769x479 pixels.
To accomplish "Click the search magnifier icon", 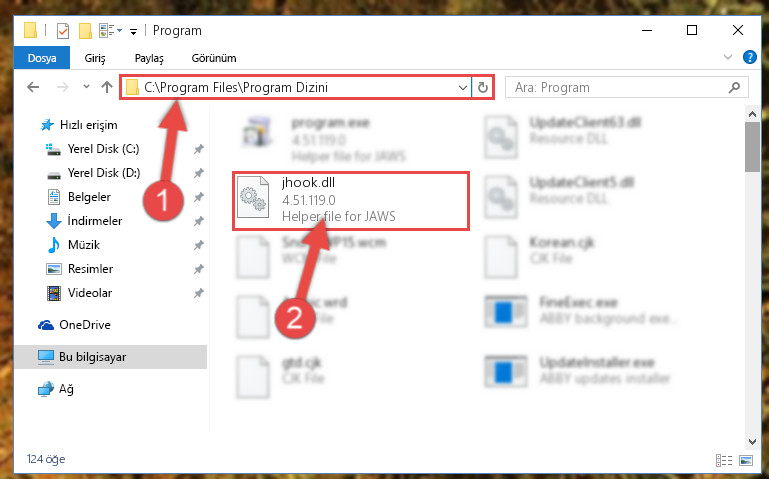I will pos(734,87).
